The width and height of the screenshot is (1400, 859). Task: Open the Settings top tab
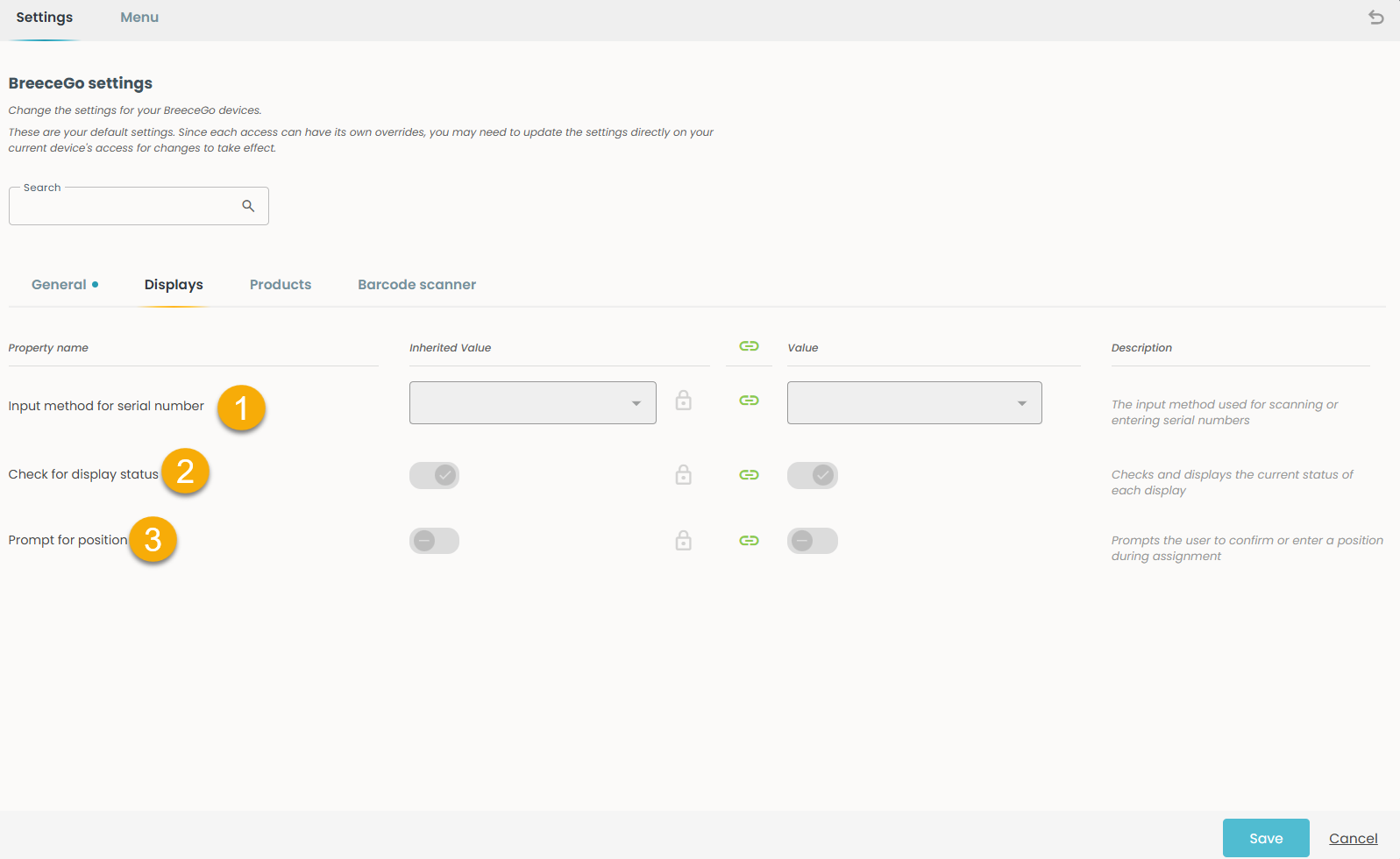(45, 18)
